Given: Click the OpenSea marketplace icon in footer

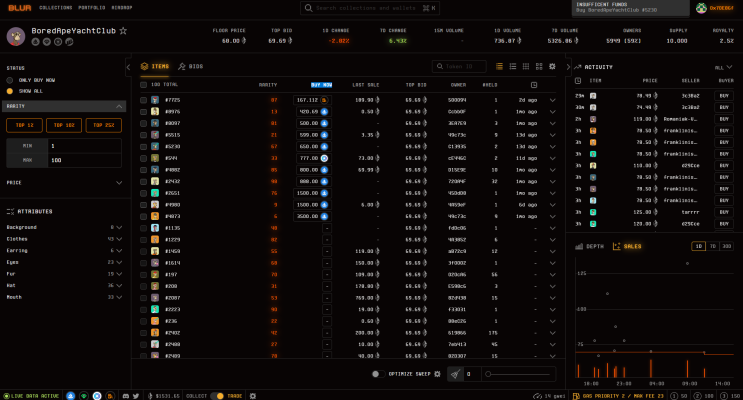Looking at the screenshot, I should coord(71,396).
